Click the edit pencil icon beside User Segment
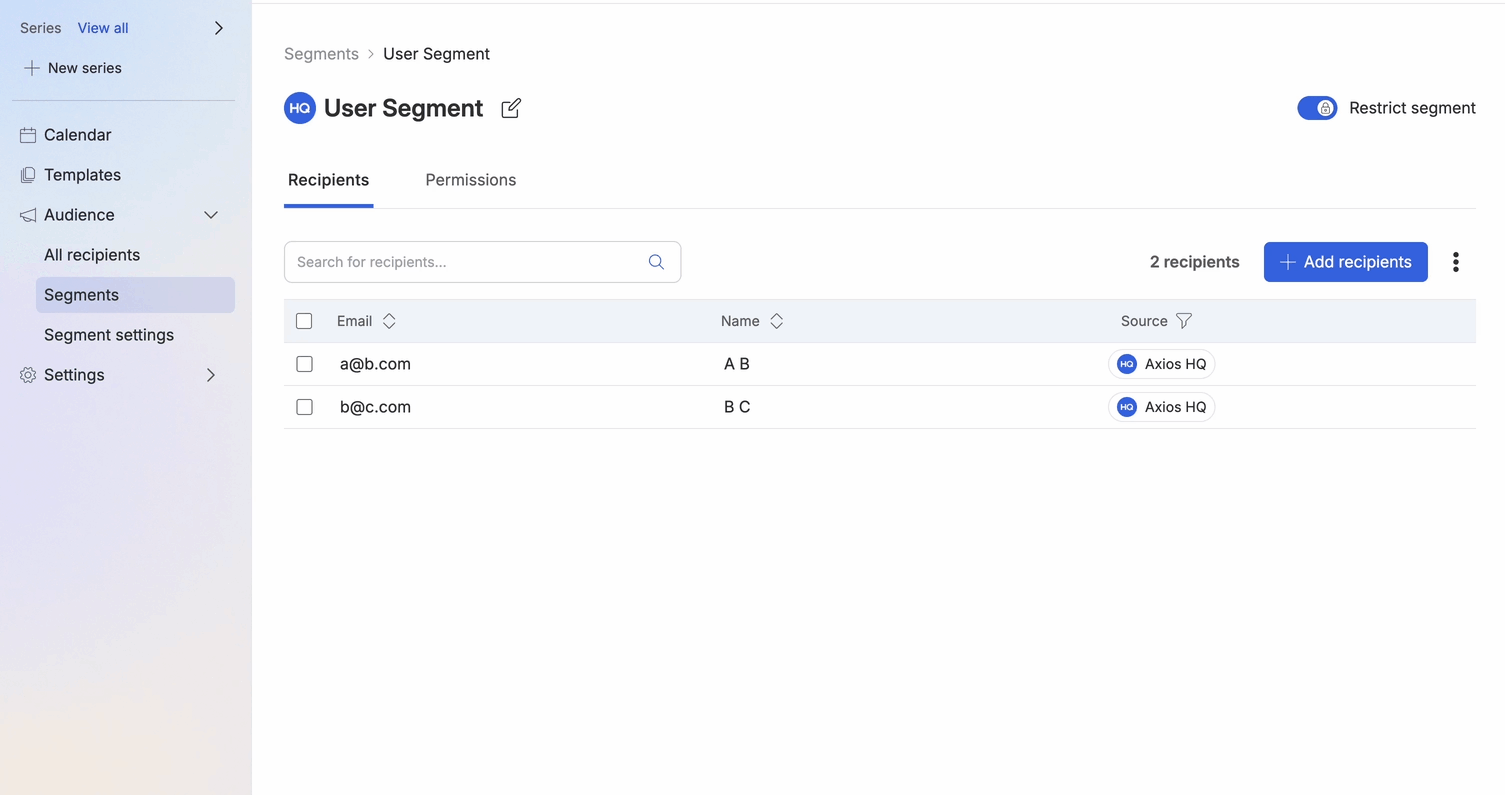 (511, 108)
